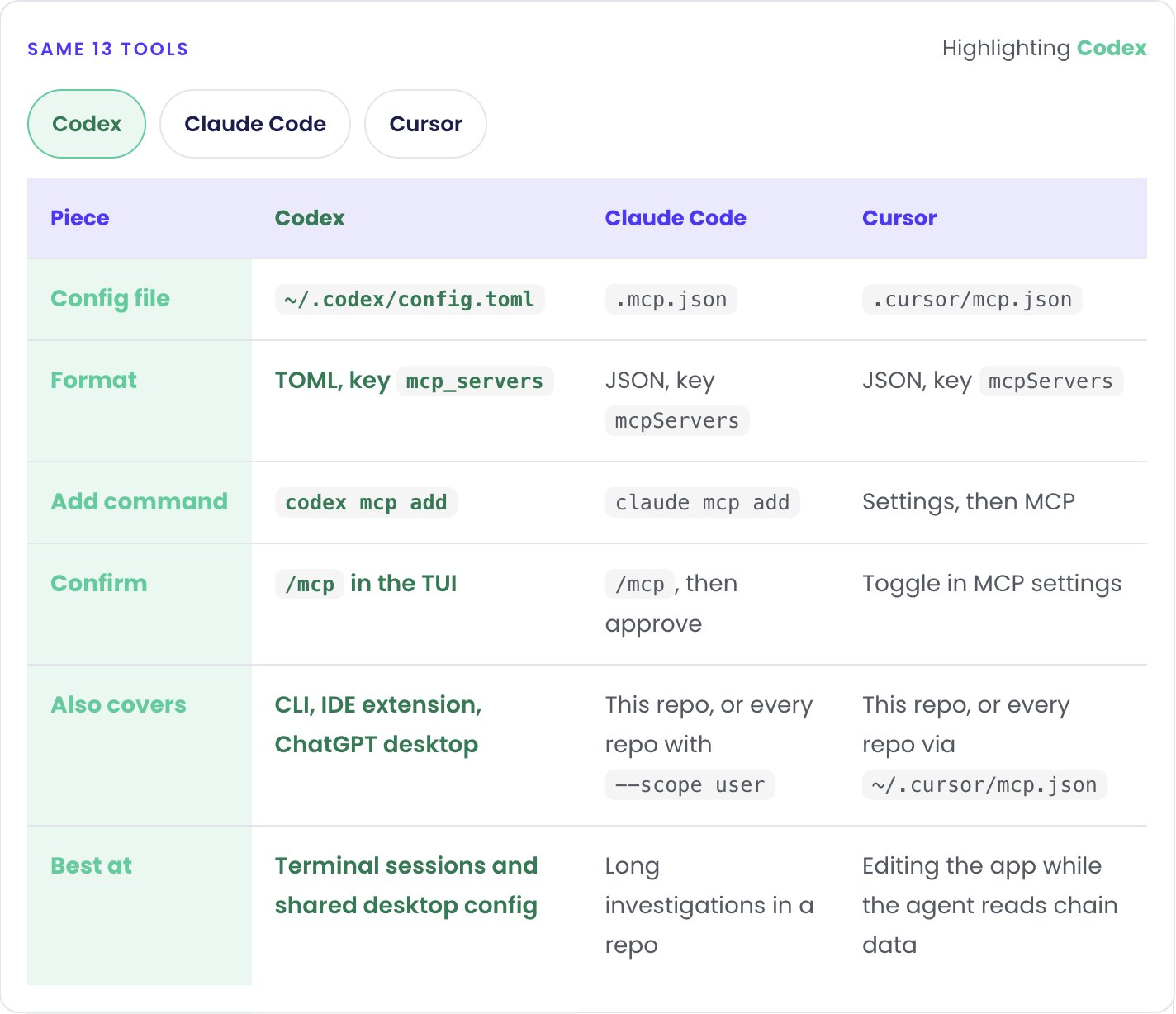
Task: Click "mcpServers" chip in the Cursor column
Action: (1050, 381)
